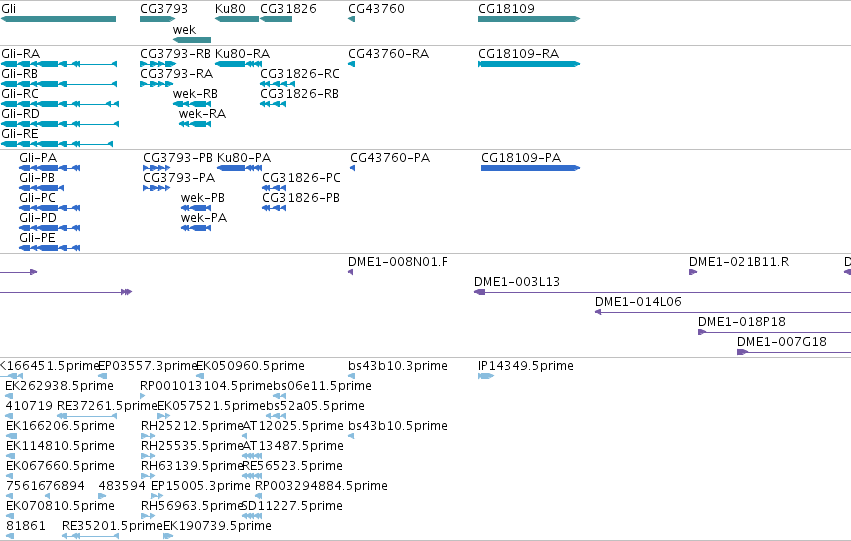This screenshot has height=541, width=851.
Task: Click the Gli-RE transcript
Action: 56,144
